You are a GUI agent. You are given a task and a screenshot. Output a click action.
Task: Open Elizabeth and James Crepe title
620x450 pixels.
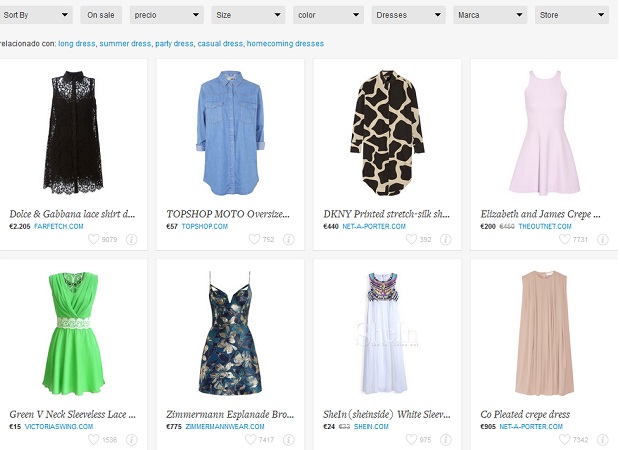click(540, 214)
